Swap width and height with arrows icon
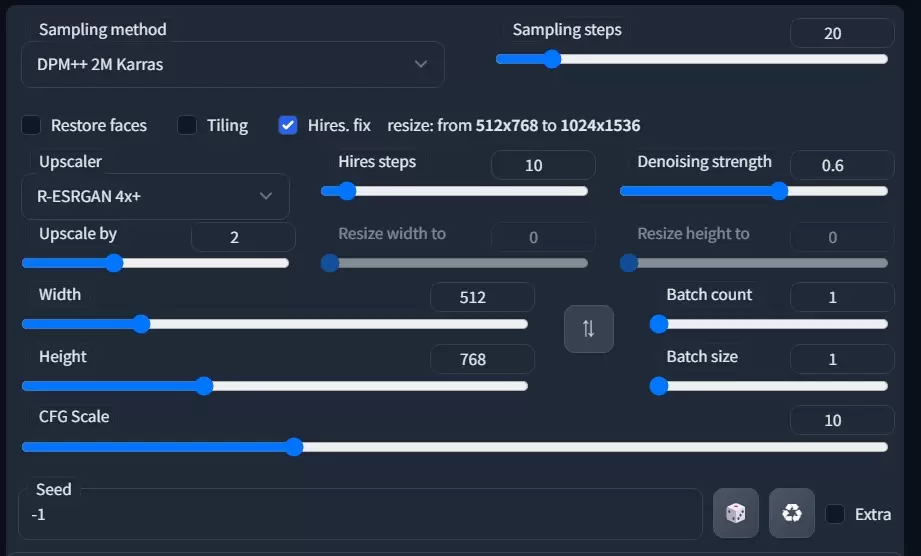This screenshot has height=556, width=921. pyautogui.click(x=588, y=328)
